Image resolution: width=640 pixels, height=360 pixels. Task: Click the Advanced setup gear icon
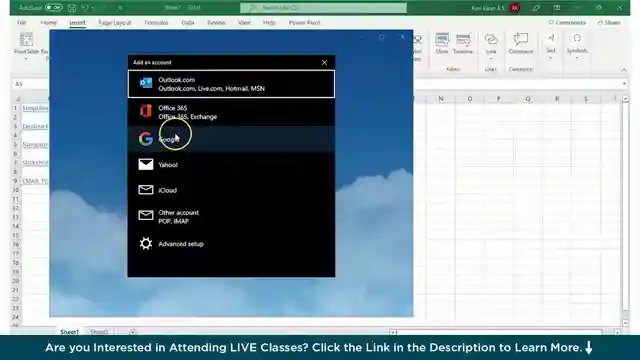146,244
